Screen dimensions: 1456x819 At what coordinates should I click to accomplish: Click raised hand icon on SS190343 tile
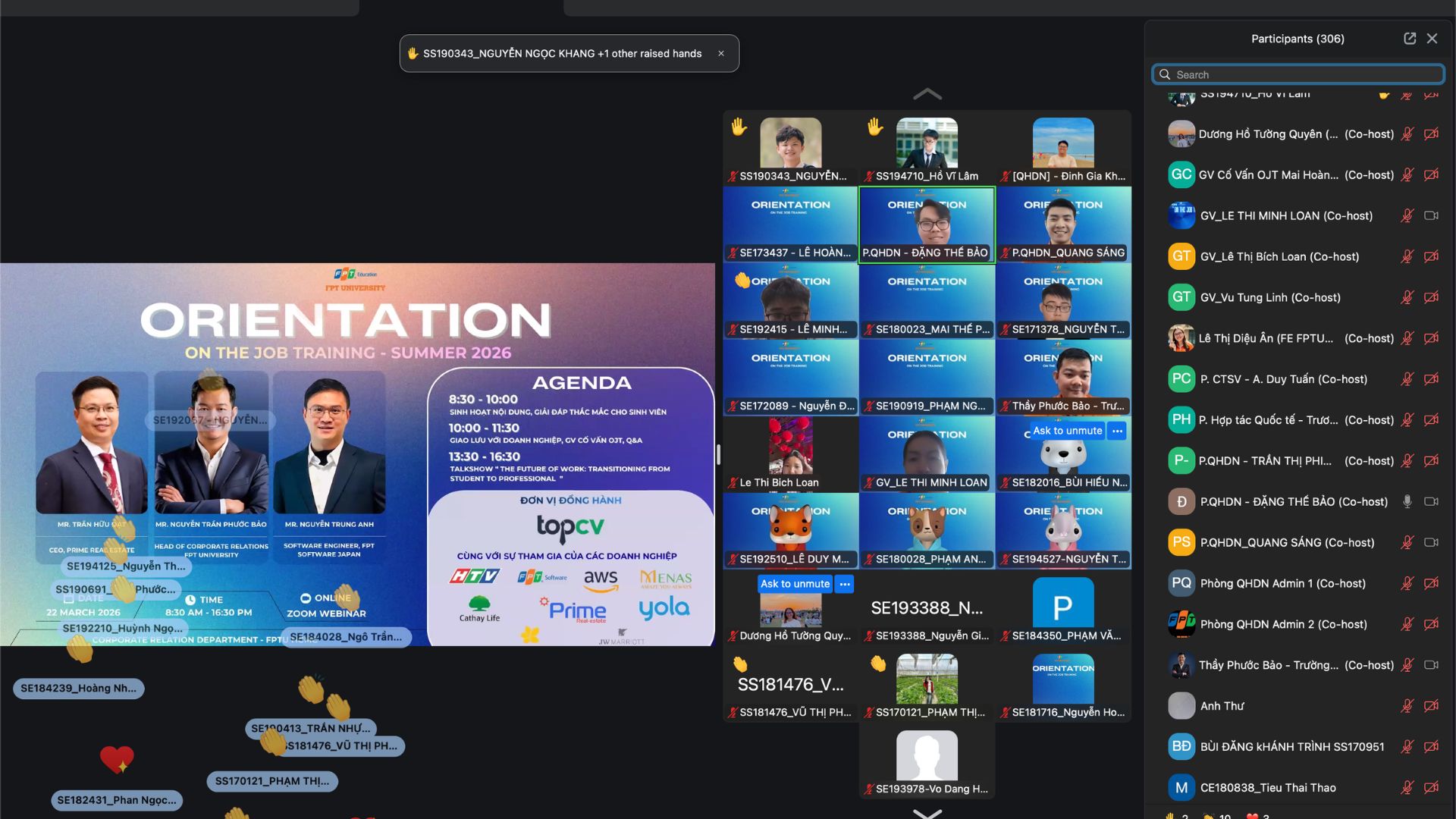click(x=739, y=127)
